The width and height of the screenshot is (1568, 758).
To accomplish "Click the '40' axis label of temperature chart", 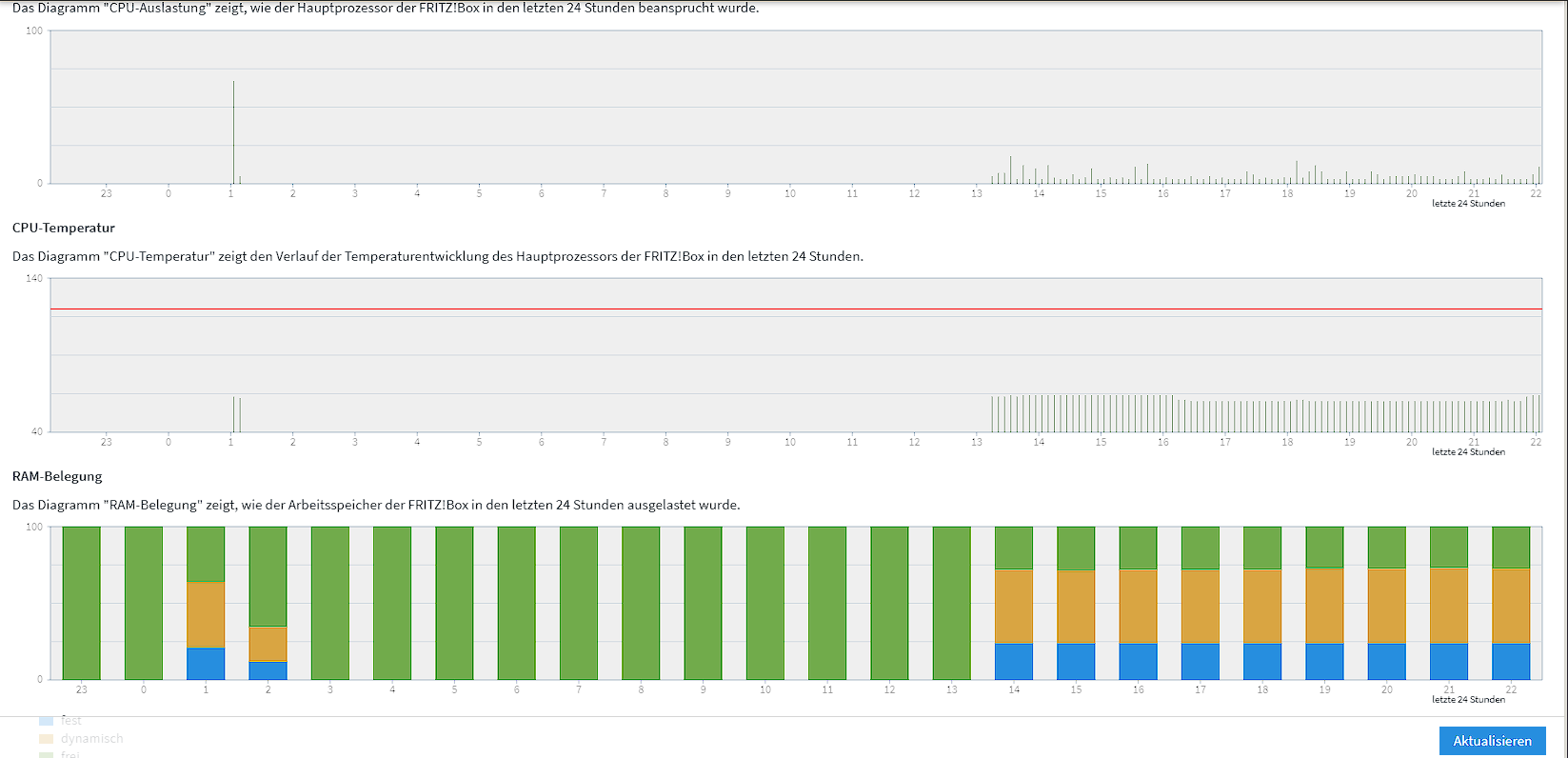I will pos(37,432).
